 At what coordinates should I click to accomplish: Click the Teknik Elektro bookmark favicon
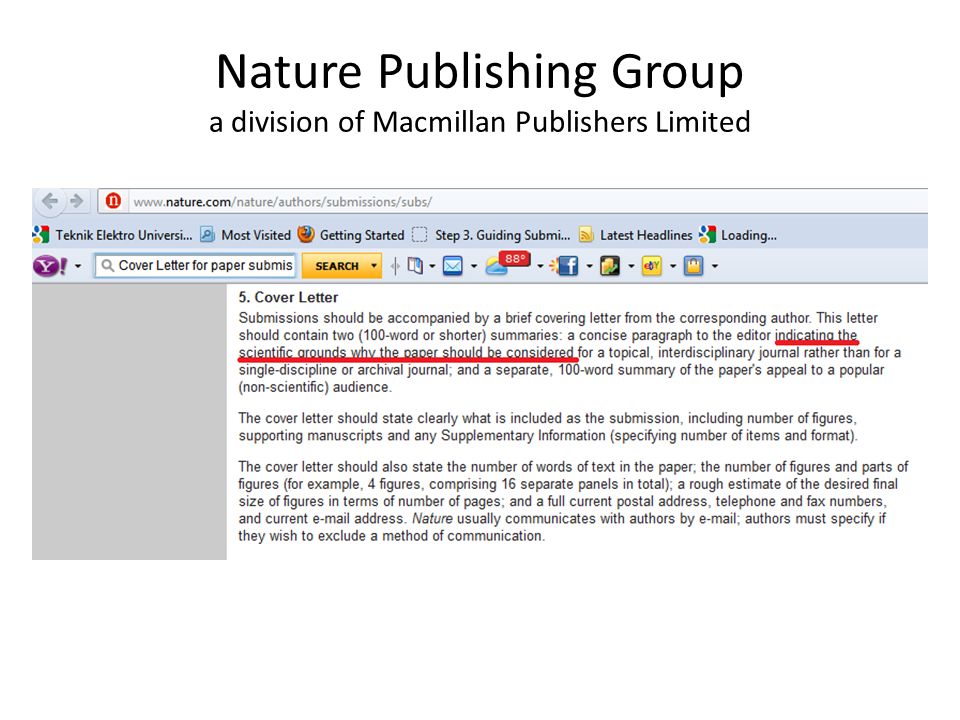pyautogui.click(x=40, y=234)
